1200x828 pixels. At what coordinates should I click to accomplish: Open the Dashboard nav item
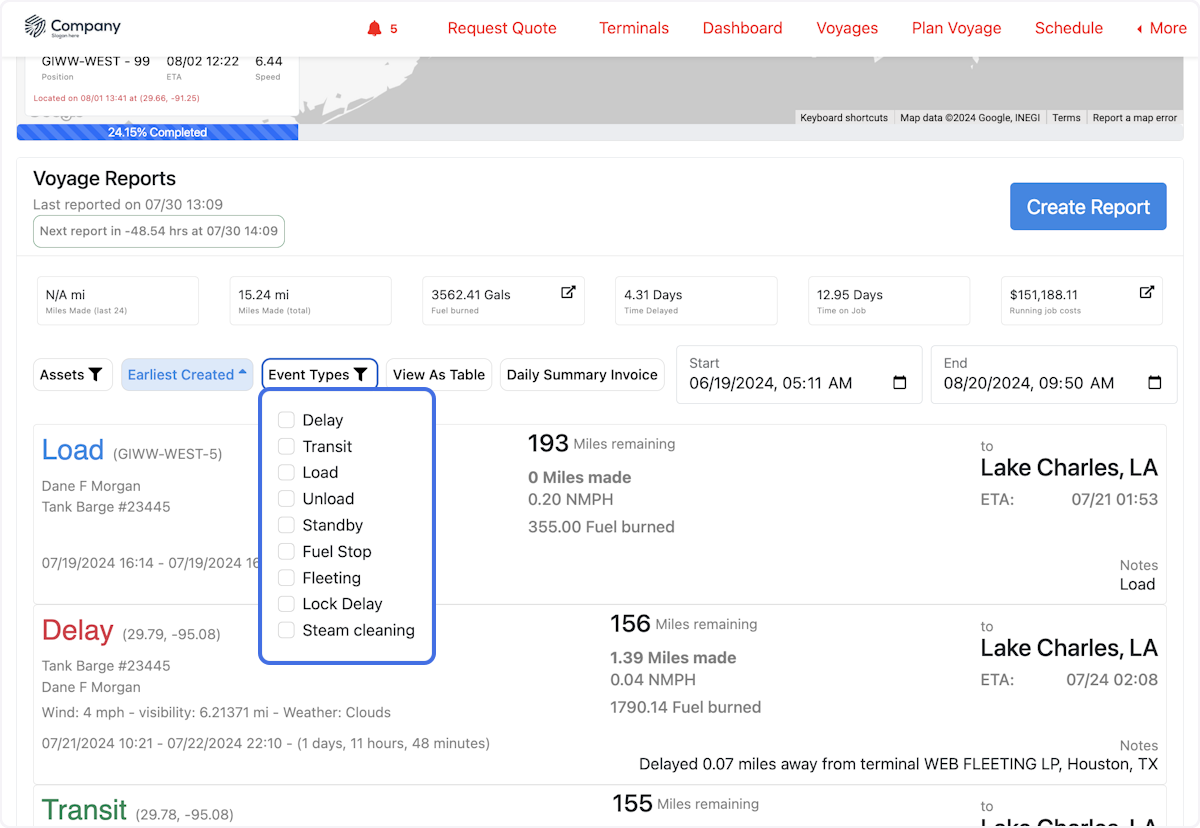[742, 28]
